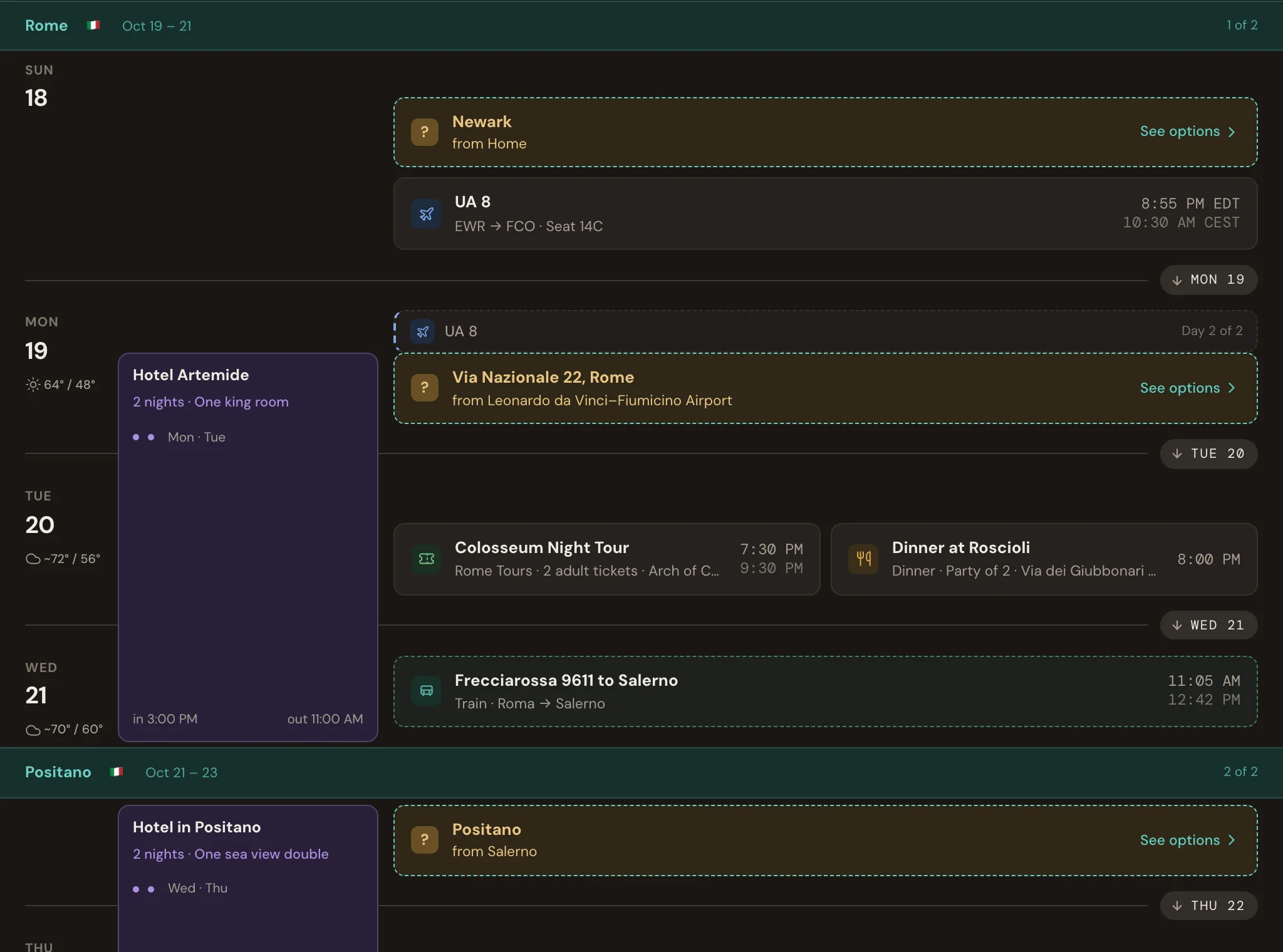The image size is (1283, 952).
Task: Click cloud weather icon for Wednesday 21
Action: [x=33, y=730]
